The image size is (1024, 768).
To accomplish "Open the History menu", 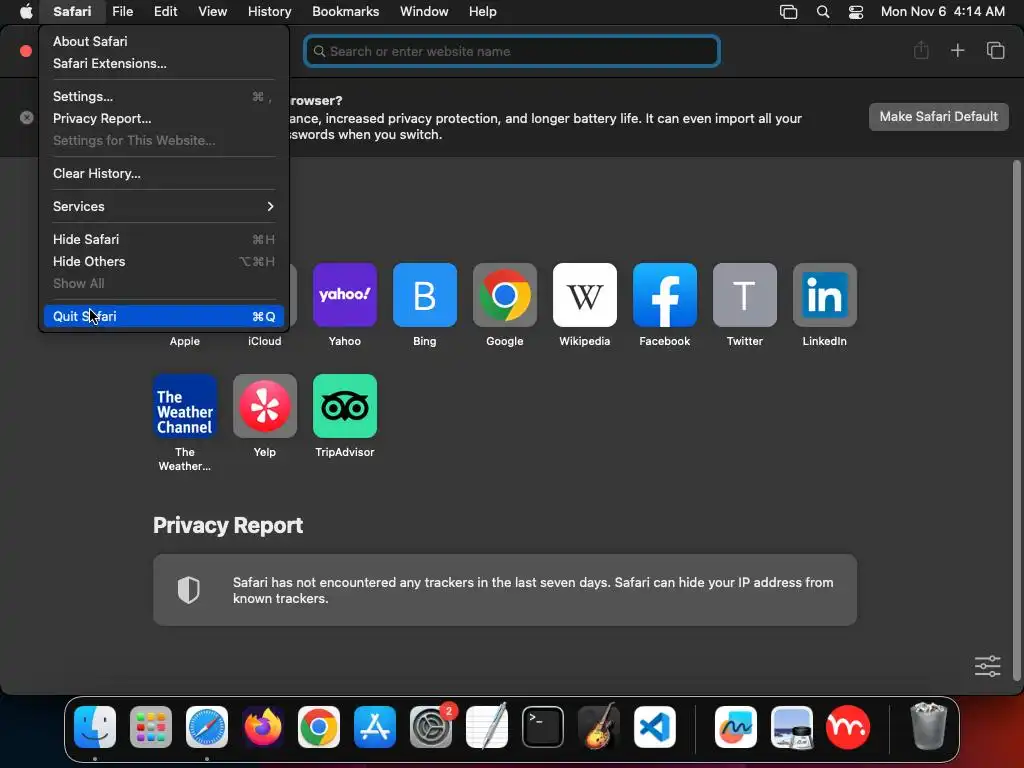I will coord(269,11).
